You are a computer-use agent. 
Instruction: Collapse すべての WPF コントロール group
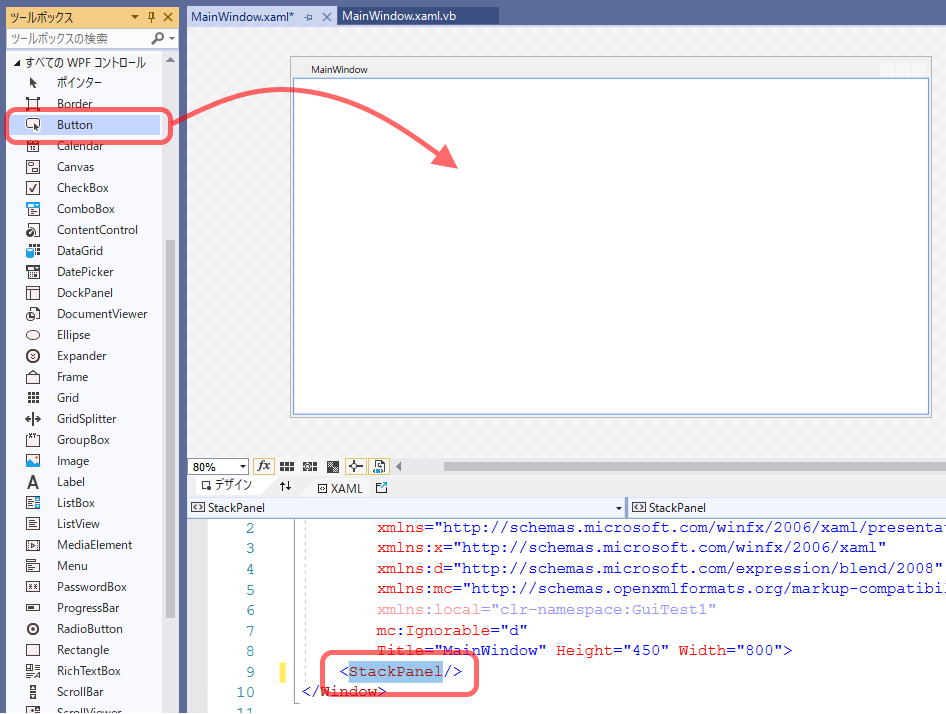[x=17, y=63]
